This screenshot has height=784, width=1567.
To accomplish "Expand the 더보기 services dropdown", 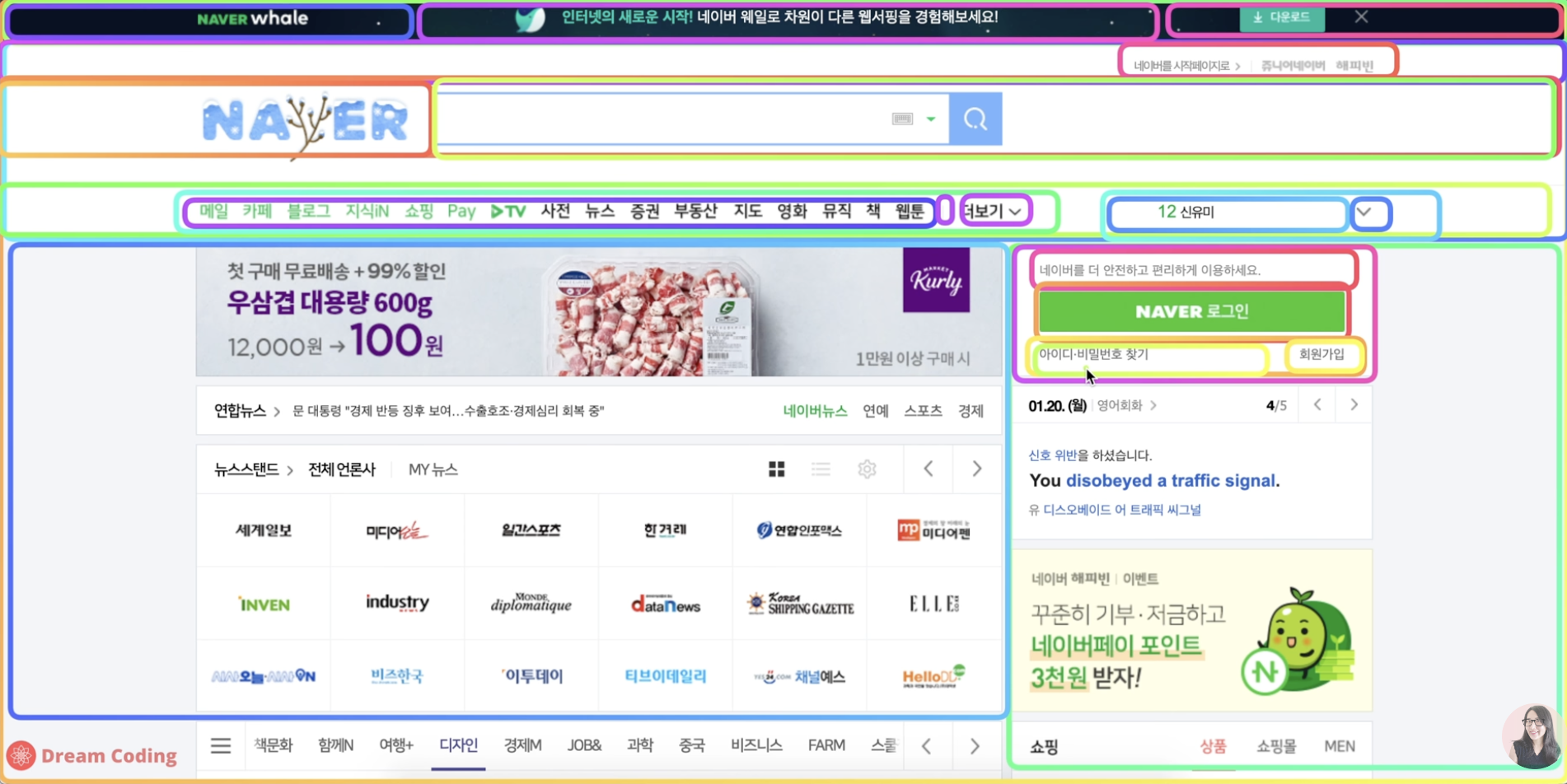I will [x=994, y=212].
